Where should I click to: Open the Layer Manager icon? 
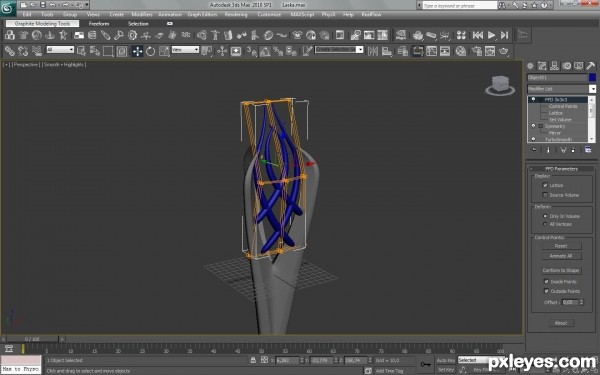pos(403,51)
